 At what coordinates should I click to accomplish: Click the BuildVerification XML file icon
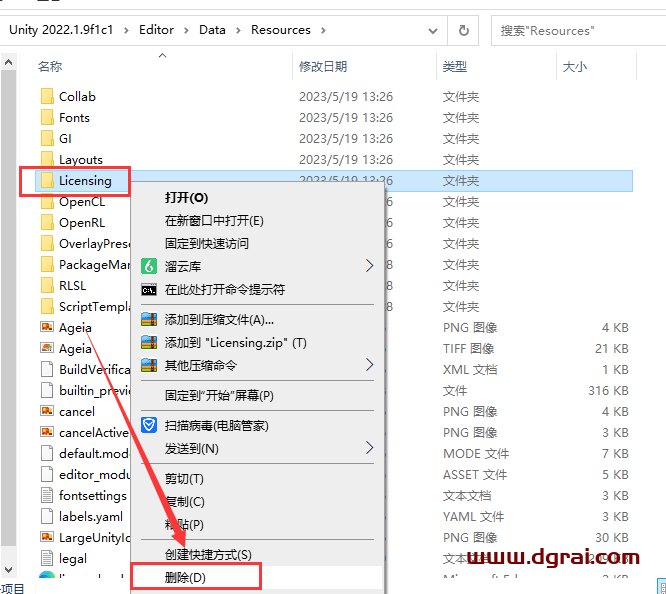tap(47, 369)
